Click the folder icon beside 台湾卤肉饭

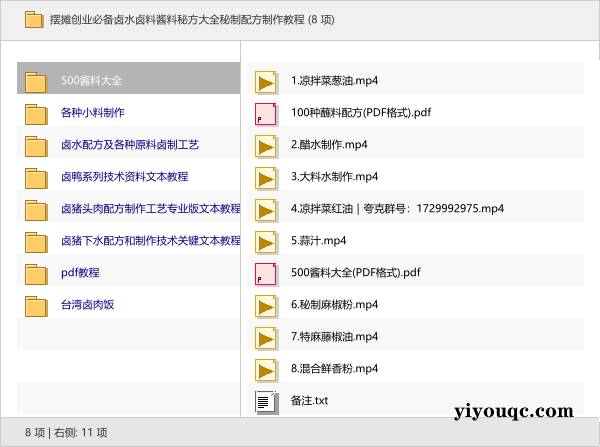coord(37,305)
